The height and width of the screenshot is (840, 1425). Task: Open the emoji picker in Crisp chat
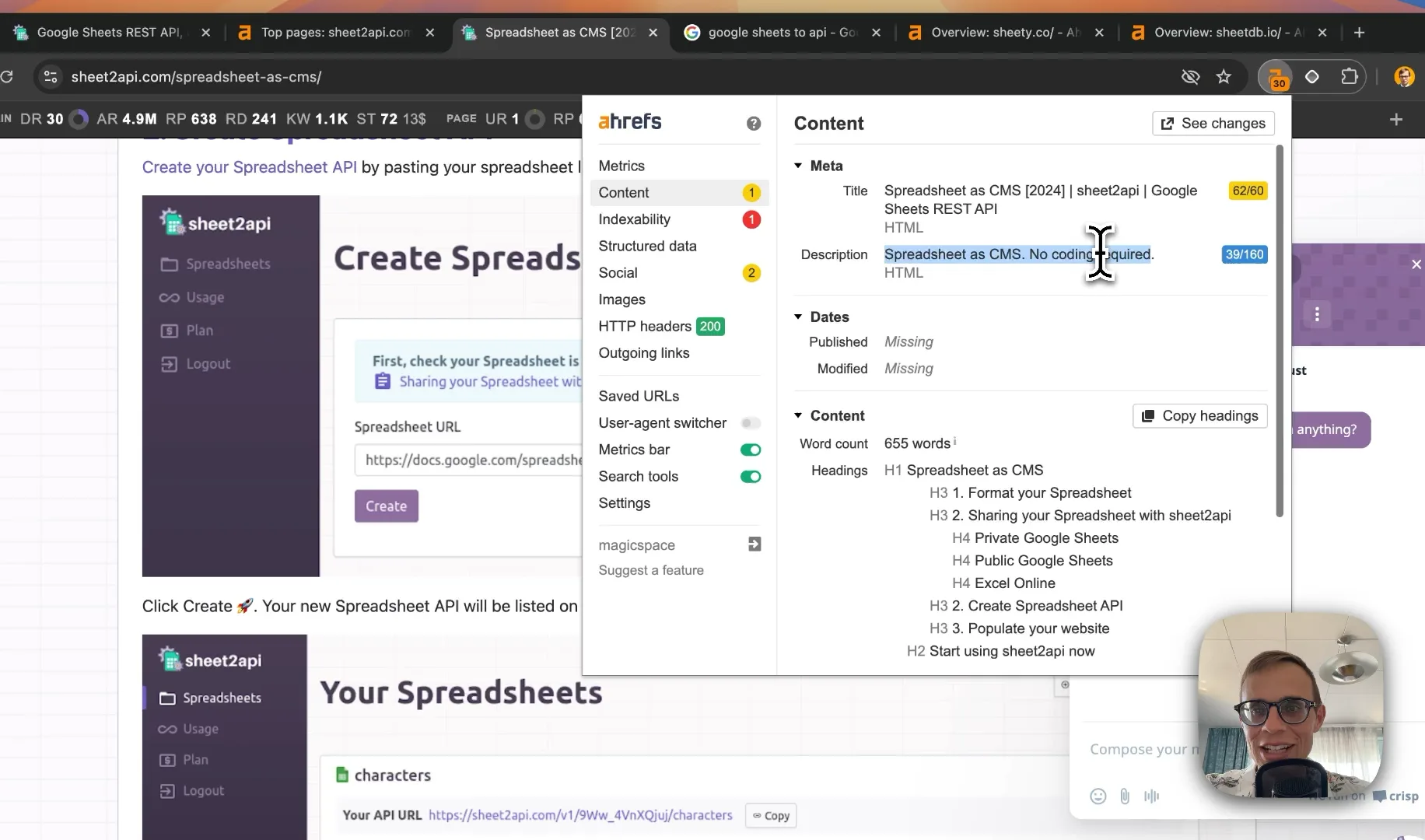(x=1098, y=796)
